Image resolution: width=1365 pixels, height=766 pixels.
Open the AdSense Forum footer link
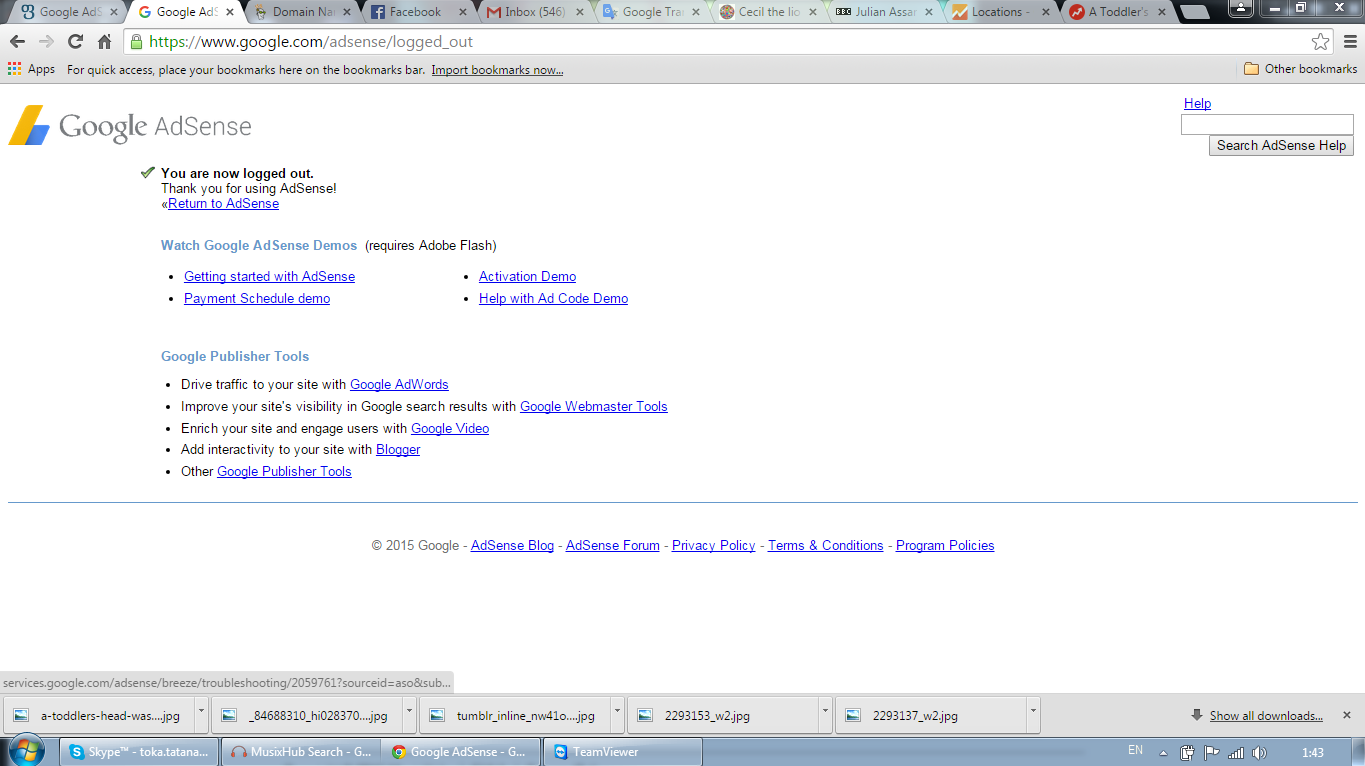coord(613,545)
